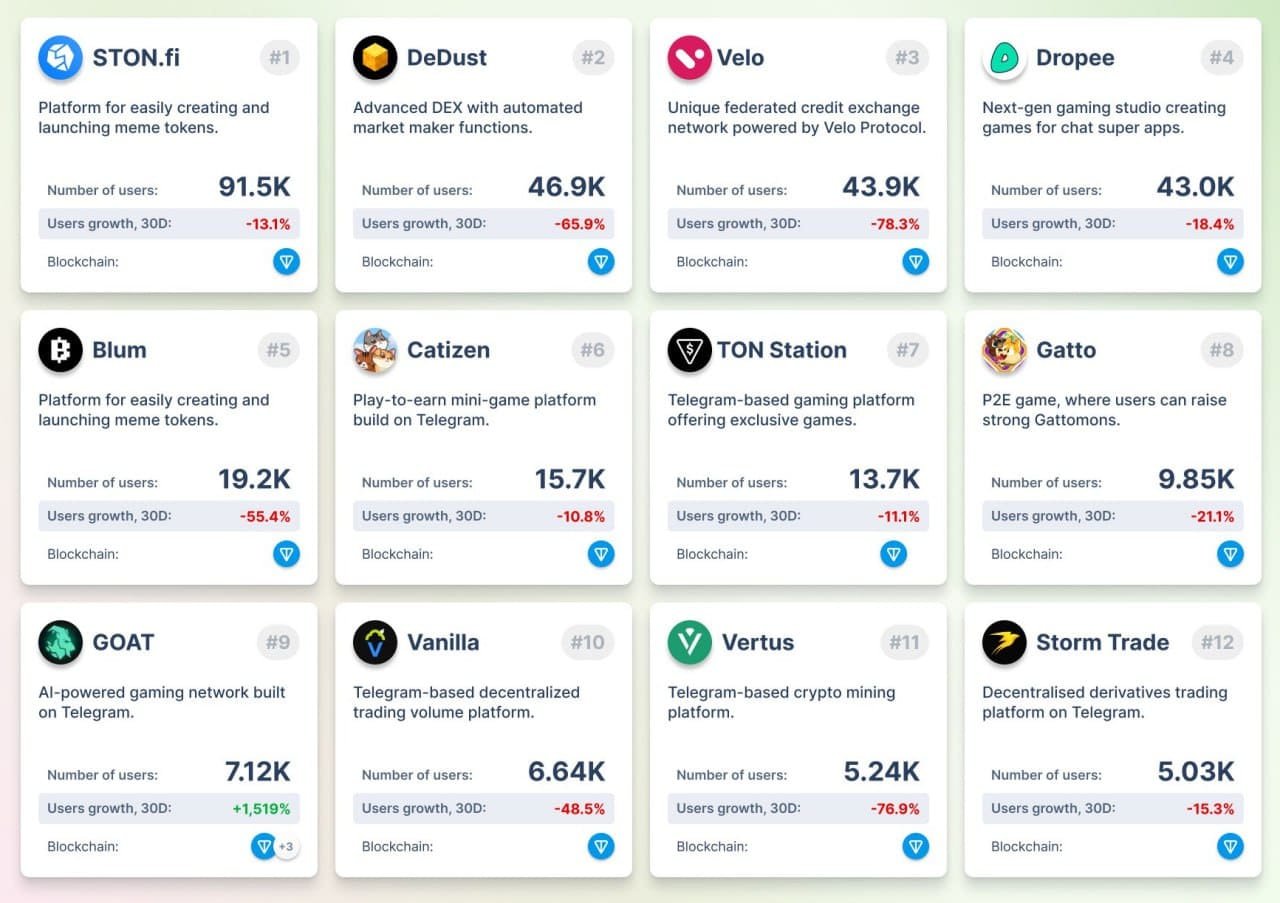Click the Vertus green logo icon
The image size is (1280, 903).
pyautogui.click(x=689, y=642)
